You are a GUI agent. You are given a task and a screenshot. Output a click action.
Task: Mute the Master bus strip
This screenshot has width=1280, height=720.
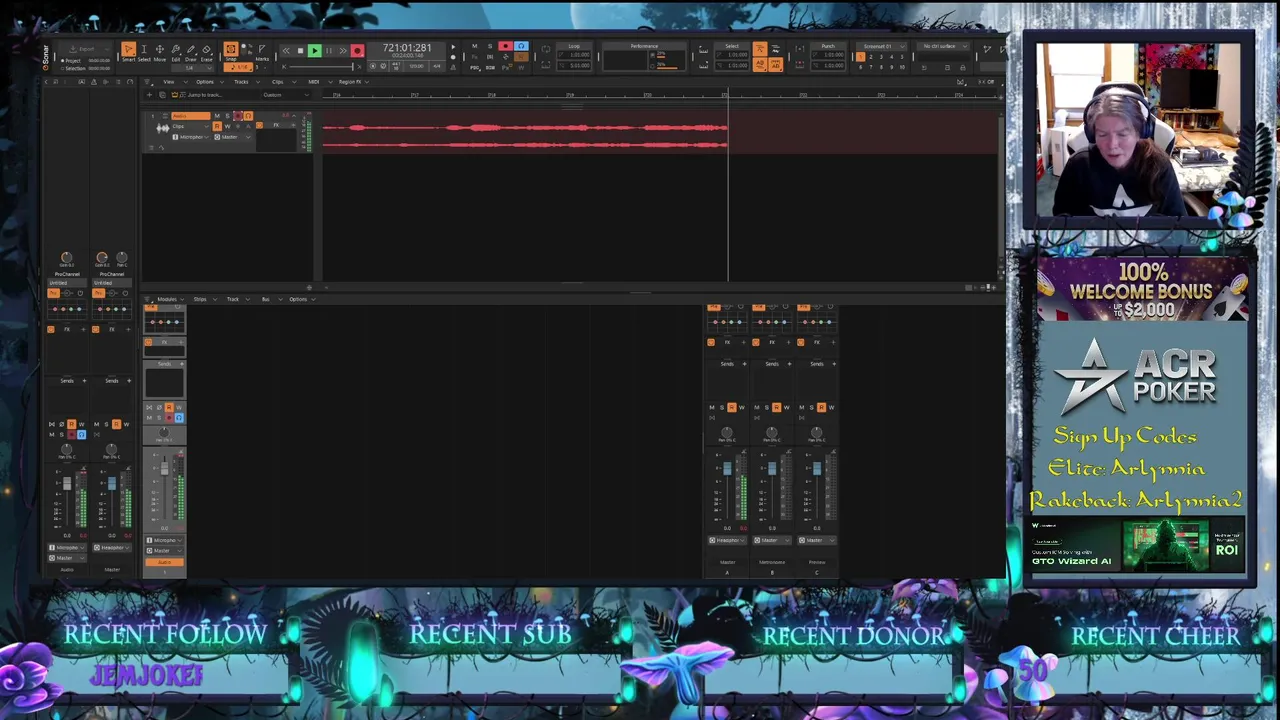(712, 407)
